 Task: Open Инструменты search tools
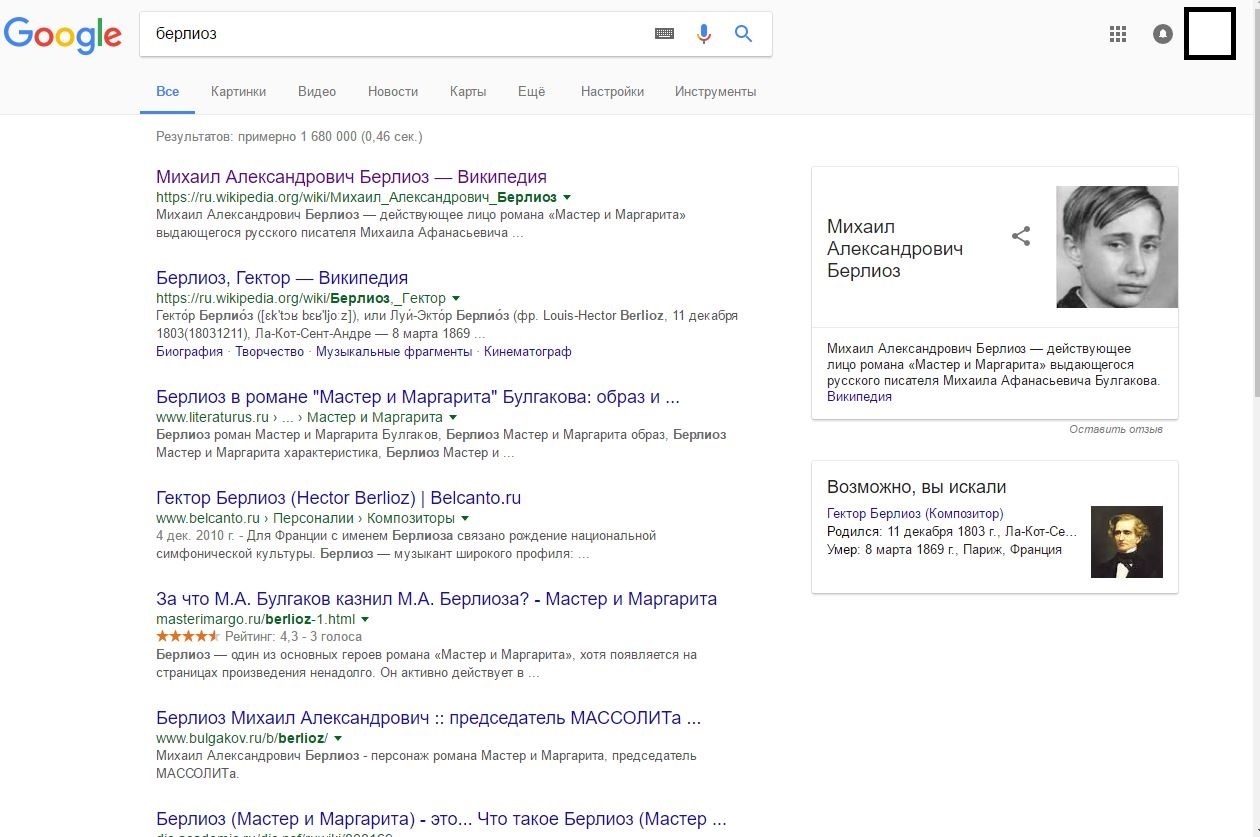tap(715, 91)
